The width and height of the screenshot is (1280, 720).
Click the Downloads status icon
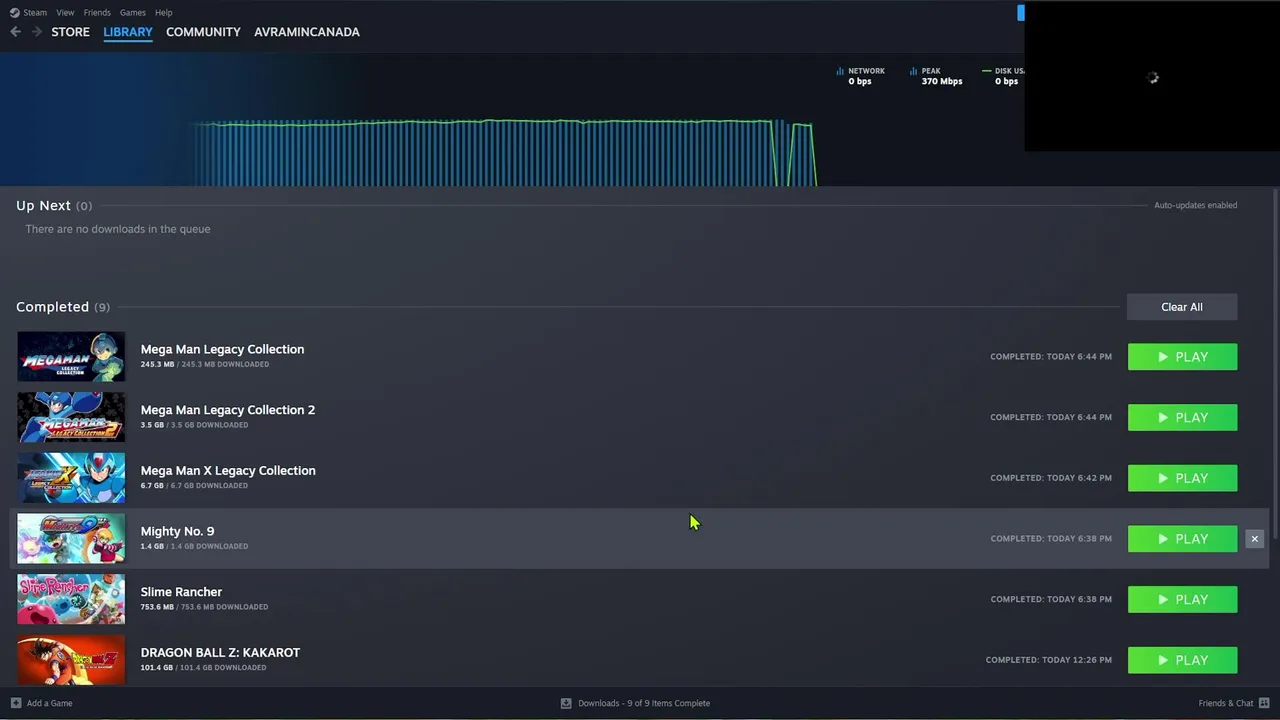pyautogui.click(x=566, y=703)
